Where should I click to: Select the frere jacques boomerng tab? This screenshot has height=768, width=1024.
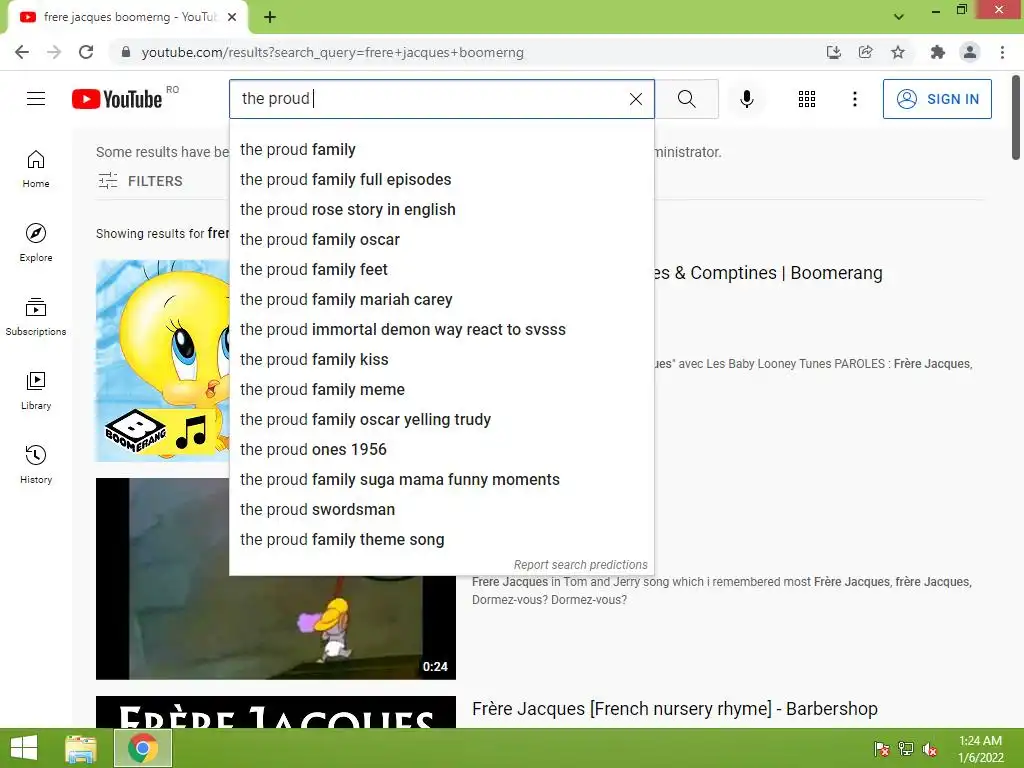(x=127, y=17)
